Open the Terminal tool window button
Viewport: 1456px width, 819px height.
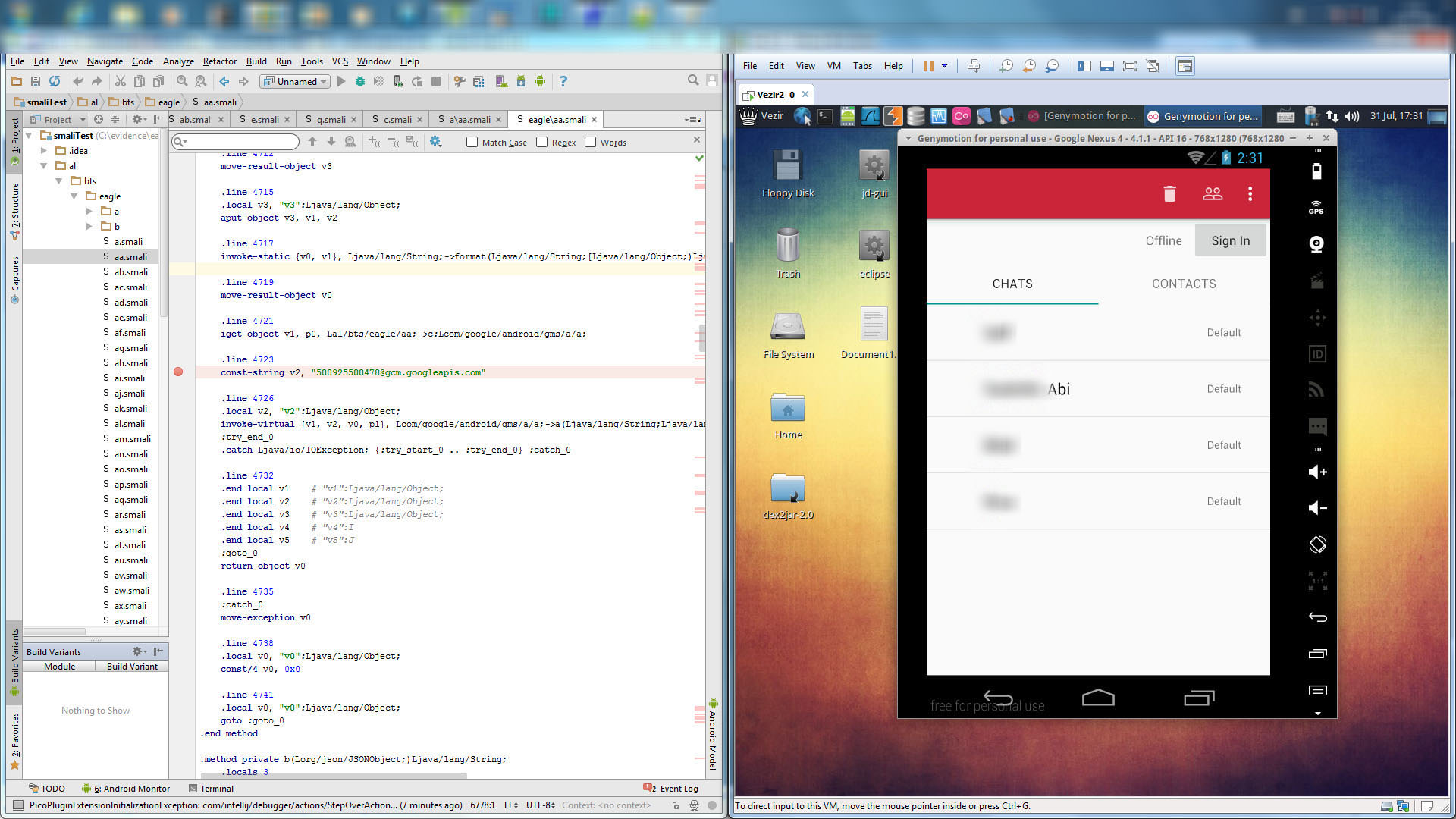click(211, 789)
